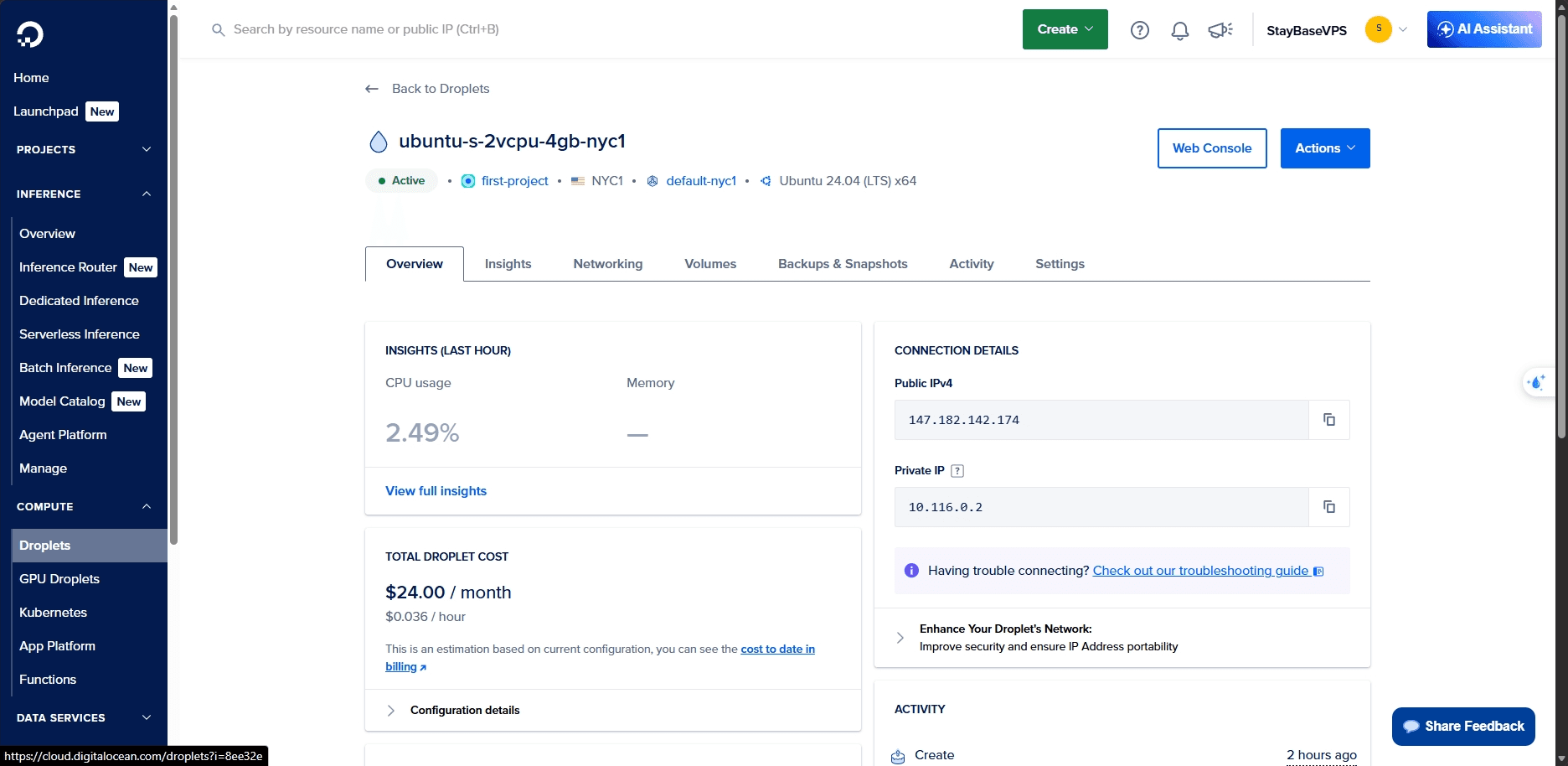Open View full insights link
1568x766 pixels.
click(x=436, y=491)
